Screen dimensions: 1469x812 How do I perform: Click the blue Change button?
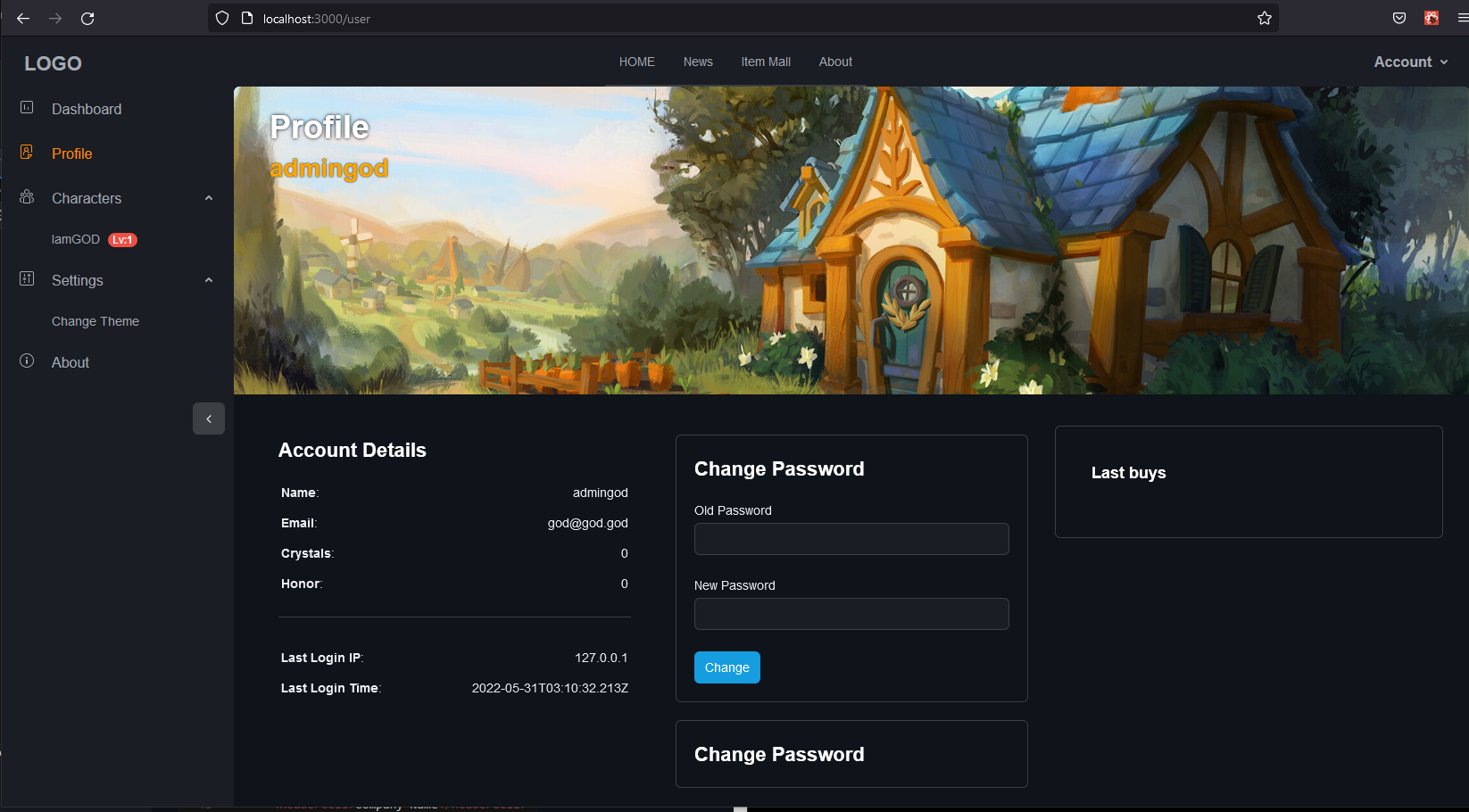pos(727,667)
